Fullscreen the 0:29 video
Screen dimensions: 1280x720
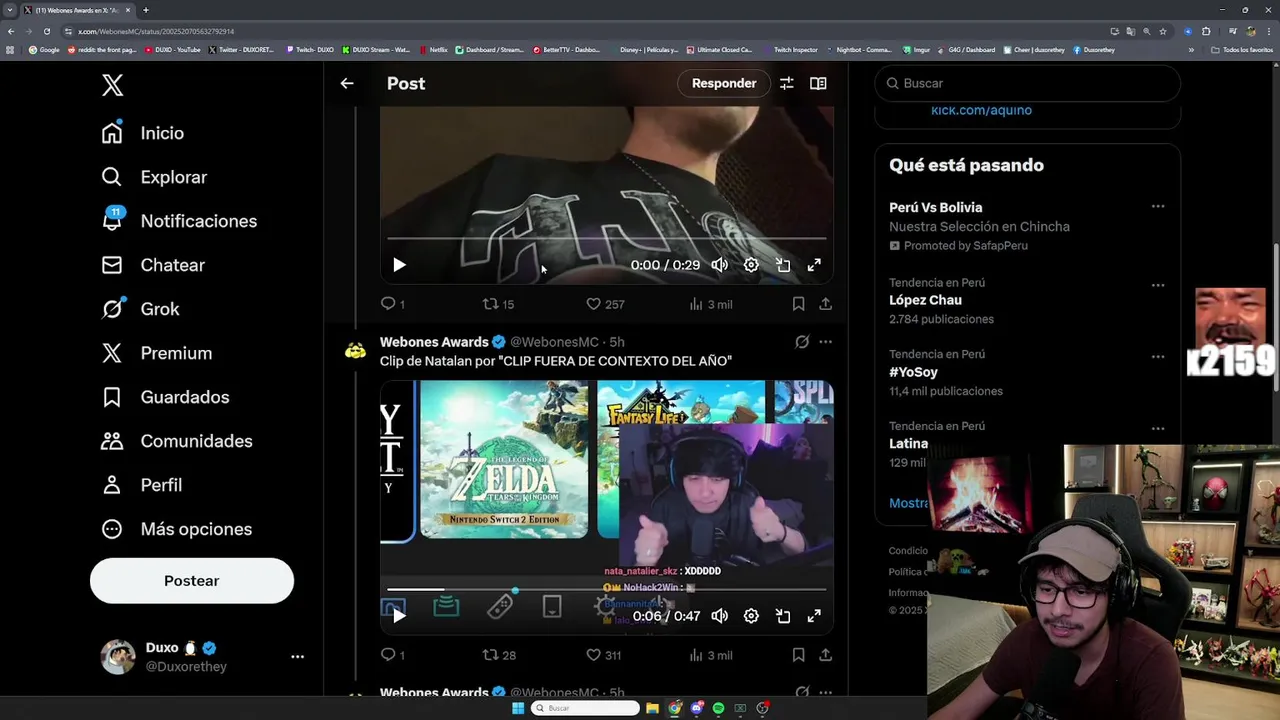tap(814, 265)
